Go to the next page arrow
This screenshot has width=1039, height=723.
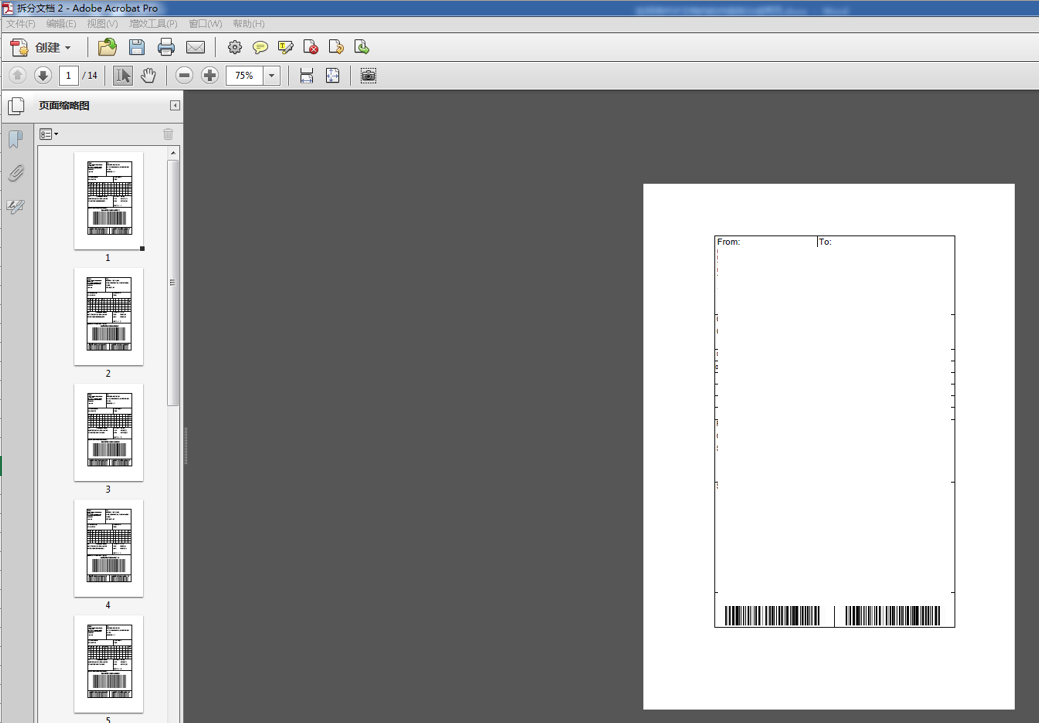click(x=43, y=76)
